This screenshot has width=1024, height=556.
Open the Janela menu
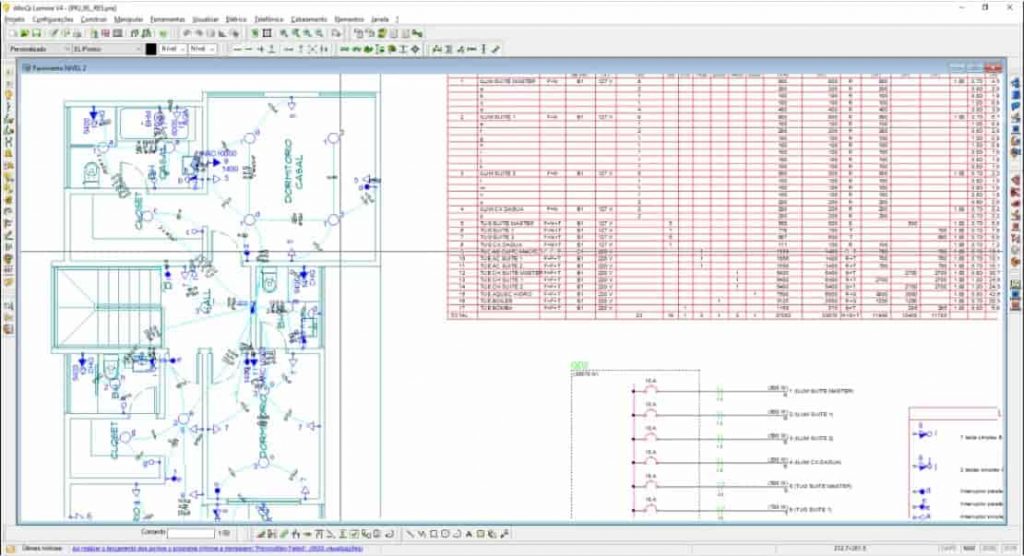(x=379, y=20)
